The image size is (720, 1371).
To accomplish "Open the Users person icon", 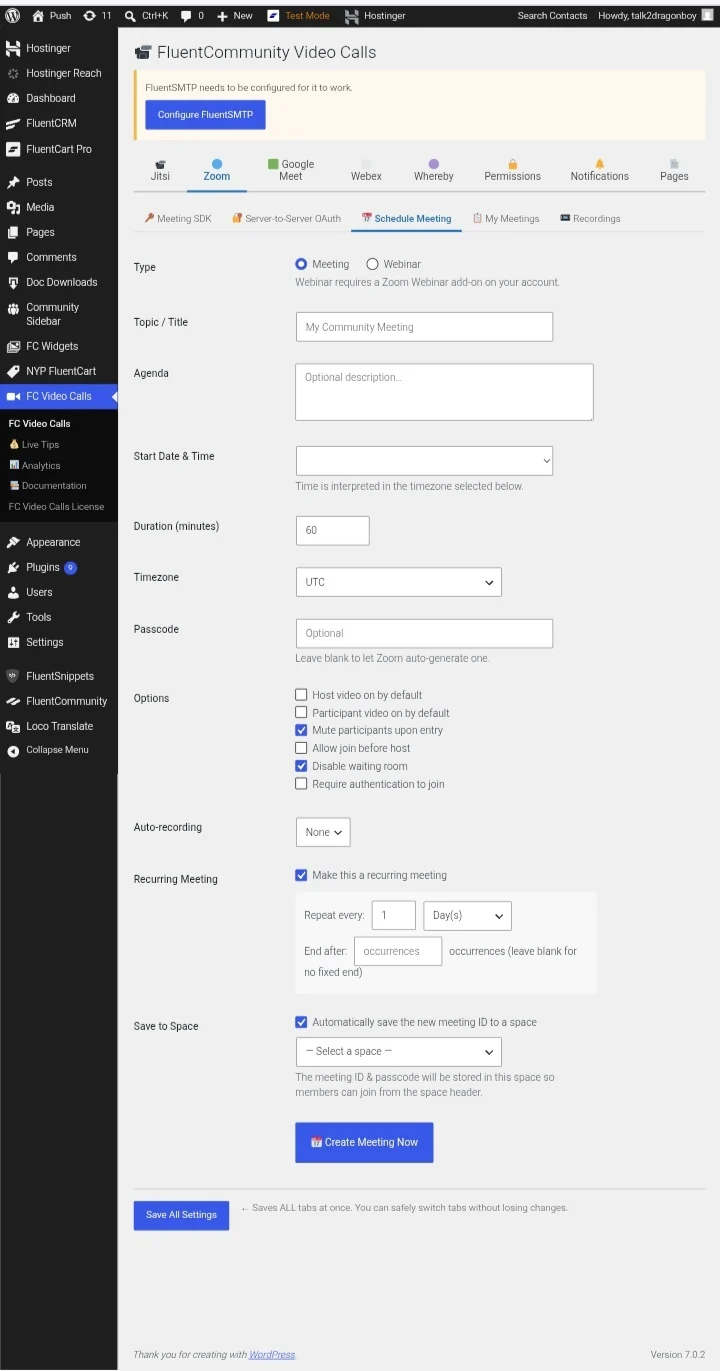I will [13, 592].
